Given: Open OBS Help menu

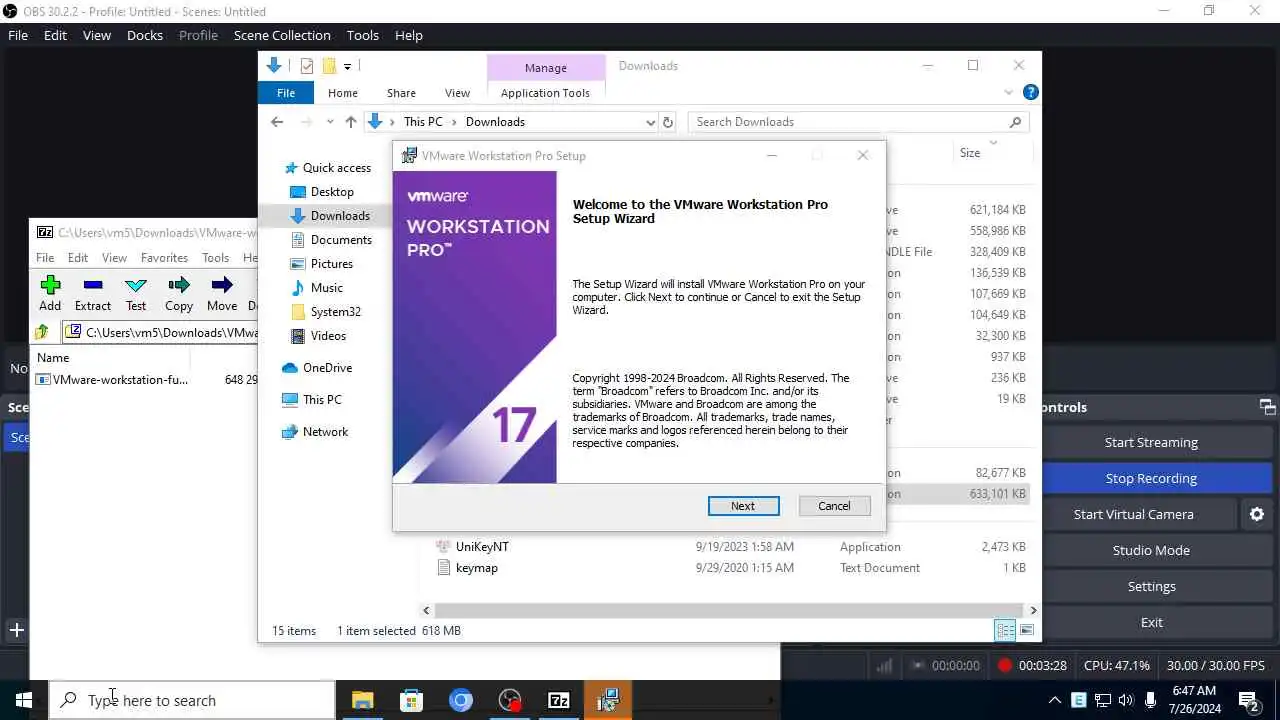Looking at the screenshot, I should [x=409, y=35].
